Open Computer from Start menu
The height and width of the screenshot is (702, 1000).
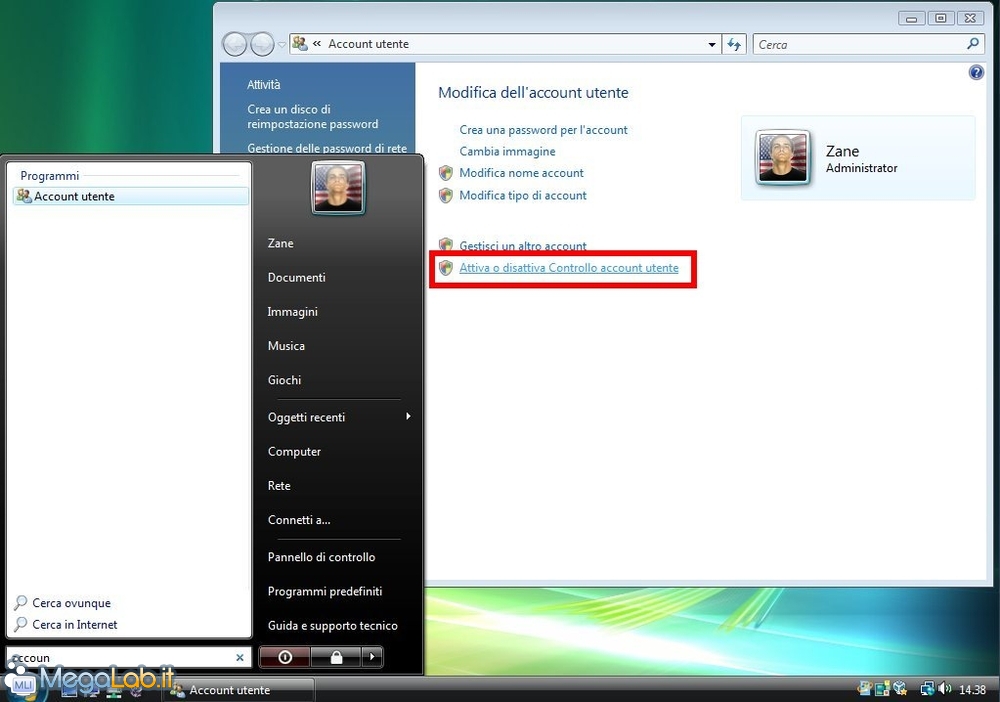click(x=294, y=451)
